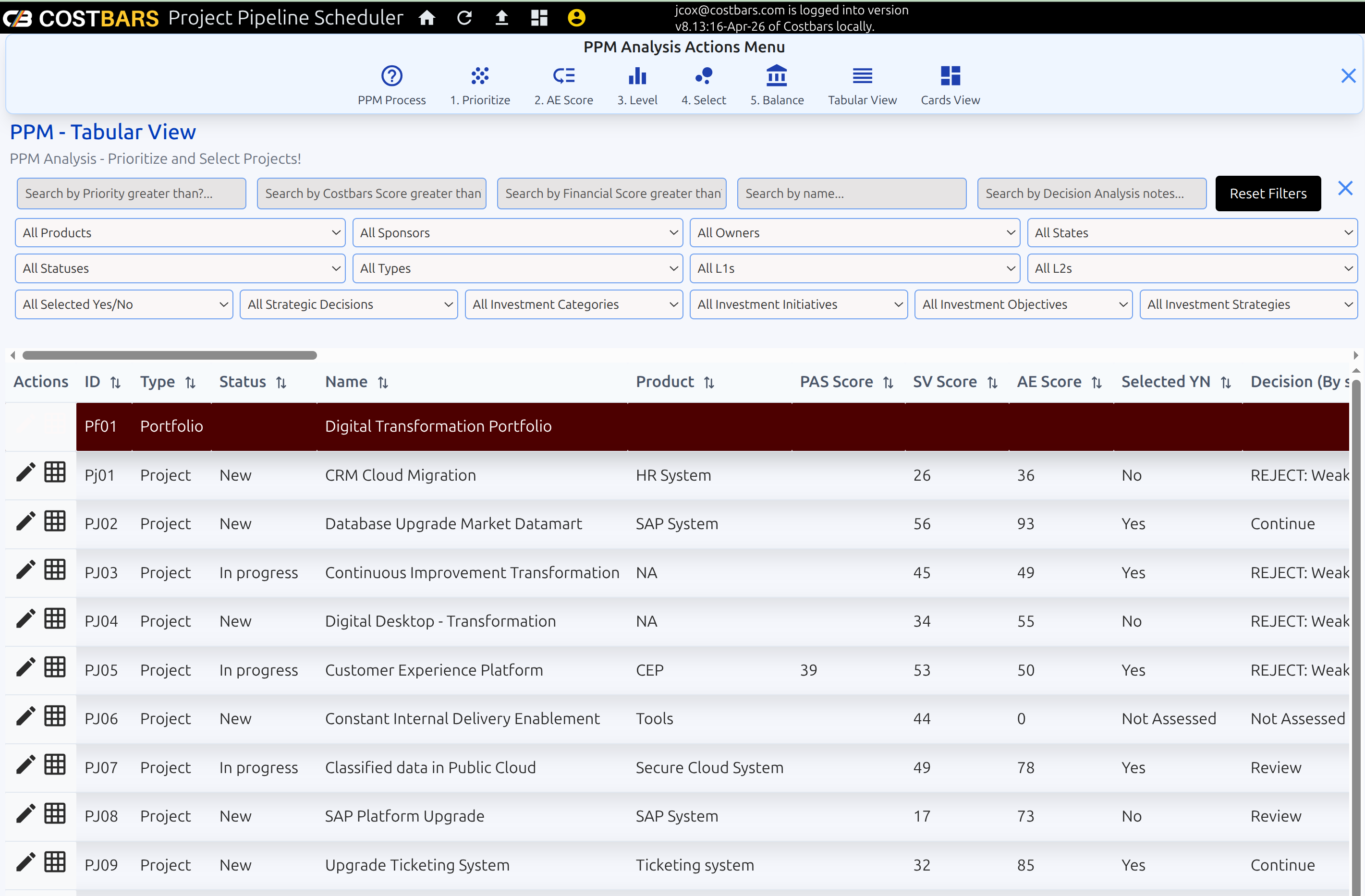Image resolution: width=1365 pixels, height=896 pixels.
Task: Open PPM Process help icon
Action: 392,85
